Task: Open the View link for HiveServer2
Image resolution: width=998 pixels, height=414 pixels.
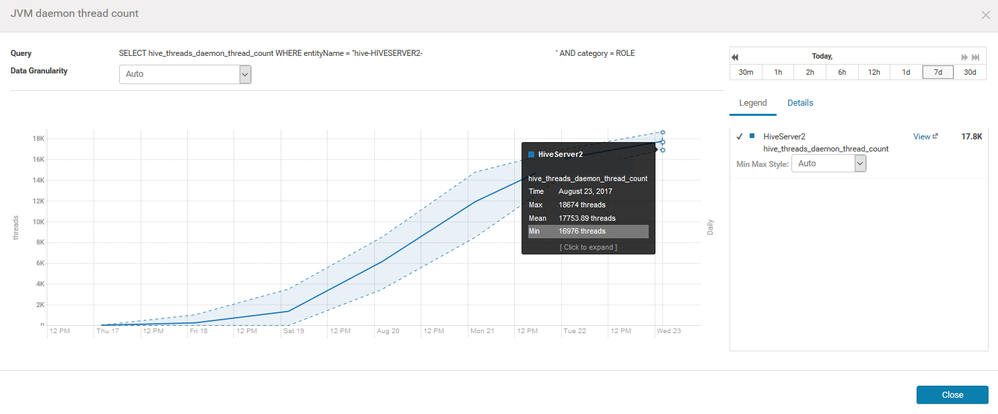Action: 921,136
